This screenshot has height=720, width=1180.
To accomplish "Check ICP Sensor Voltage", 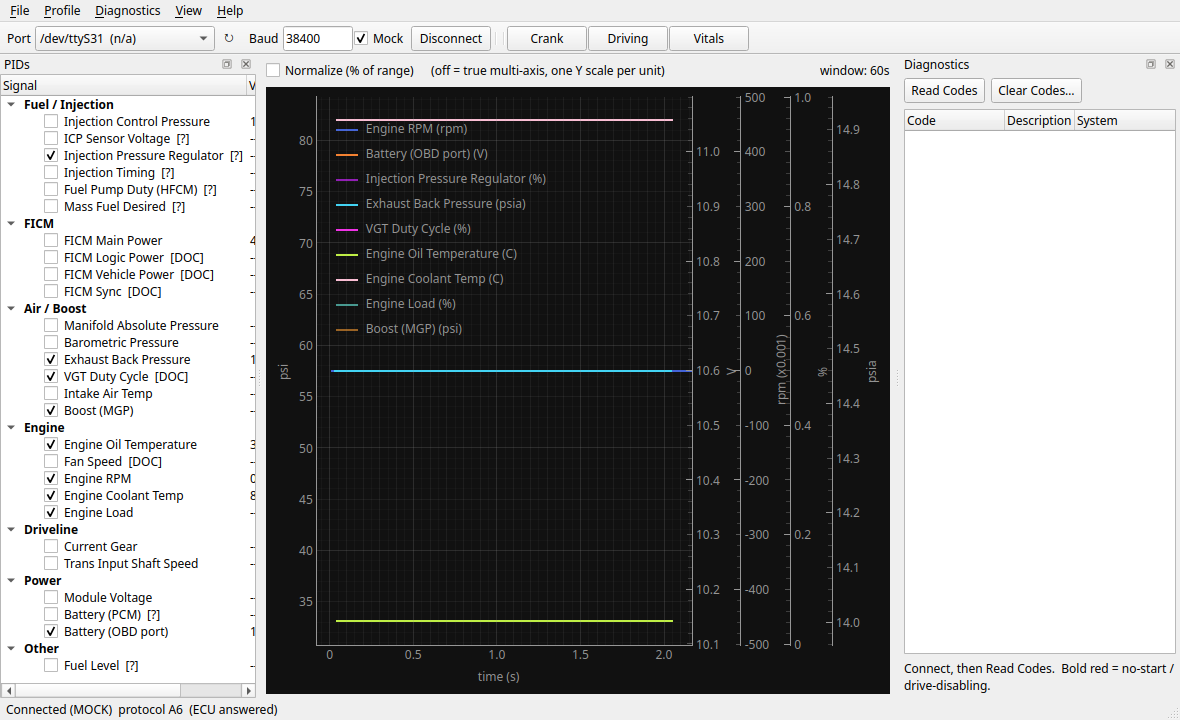I will (51, 138).
